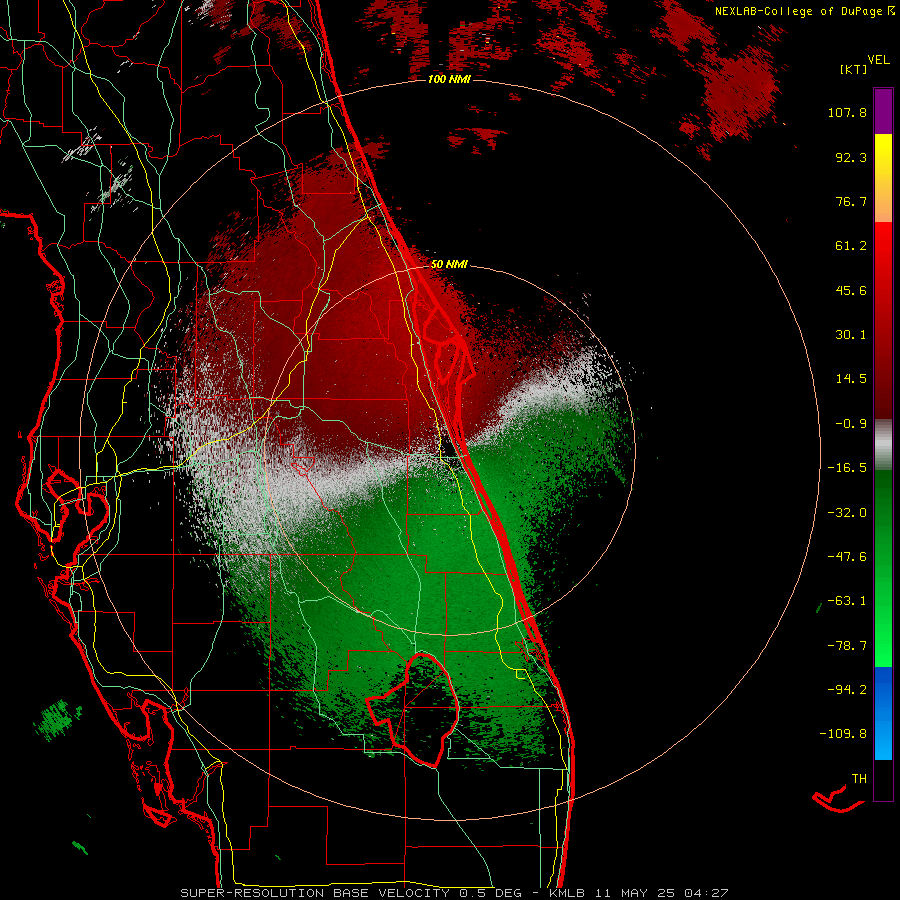Click the 100 NMI range ring label
Screen dimensions: 900x900
tap(449, 79)
